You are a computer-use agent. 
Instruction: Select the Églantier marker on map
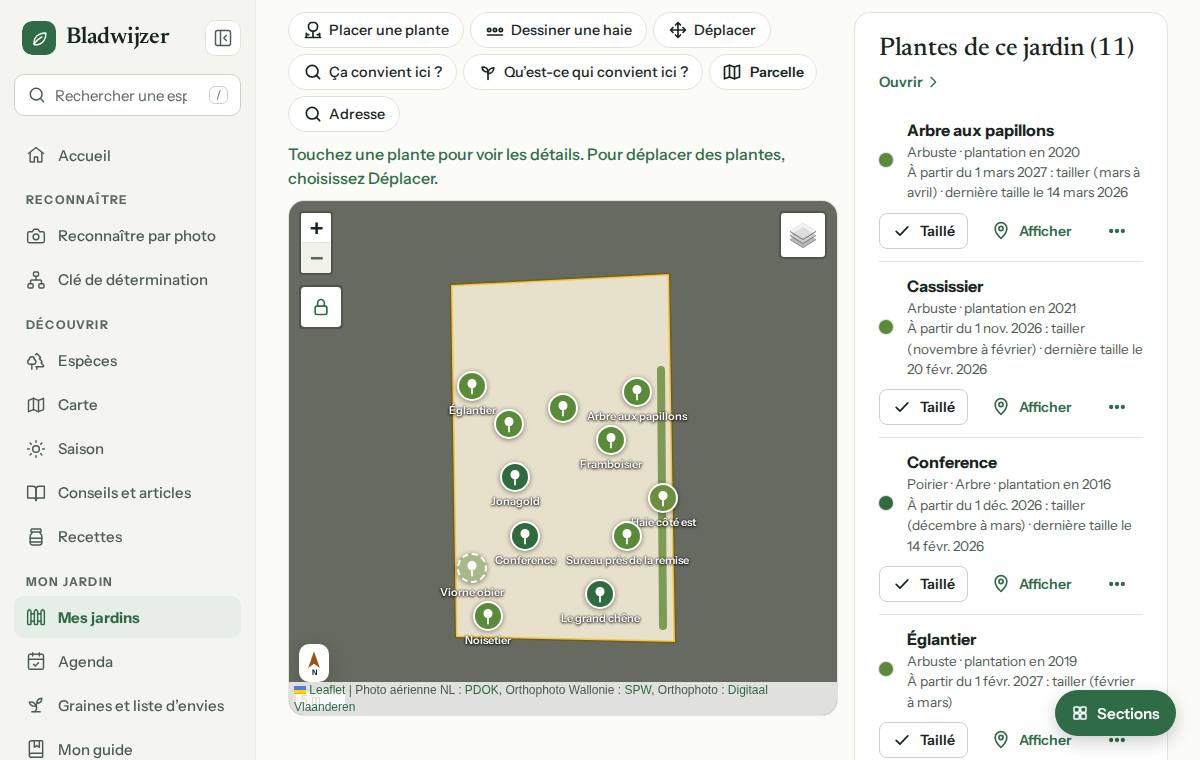[472, 386]
